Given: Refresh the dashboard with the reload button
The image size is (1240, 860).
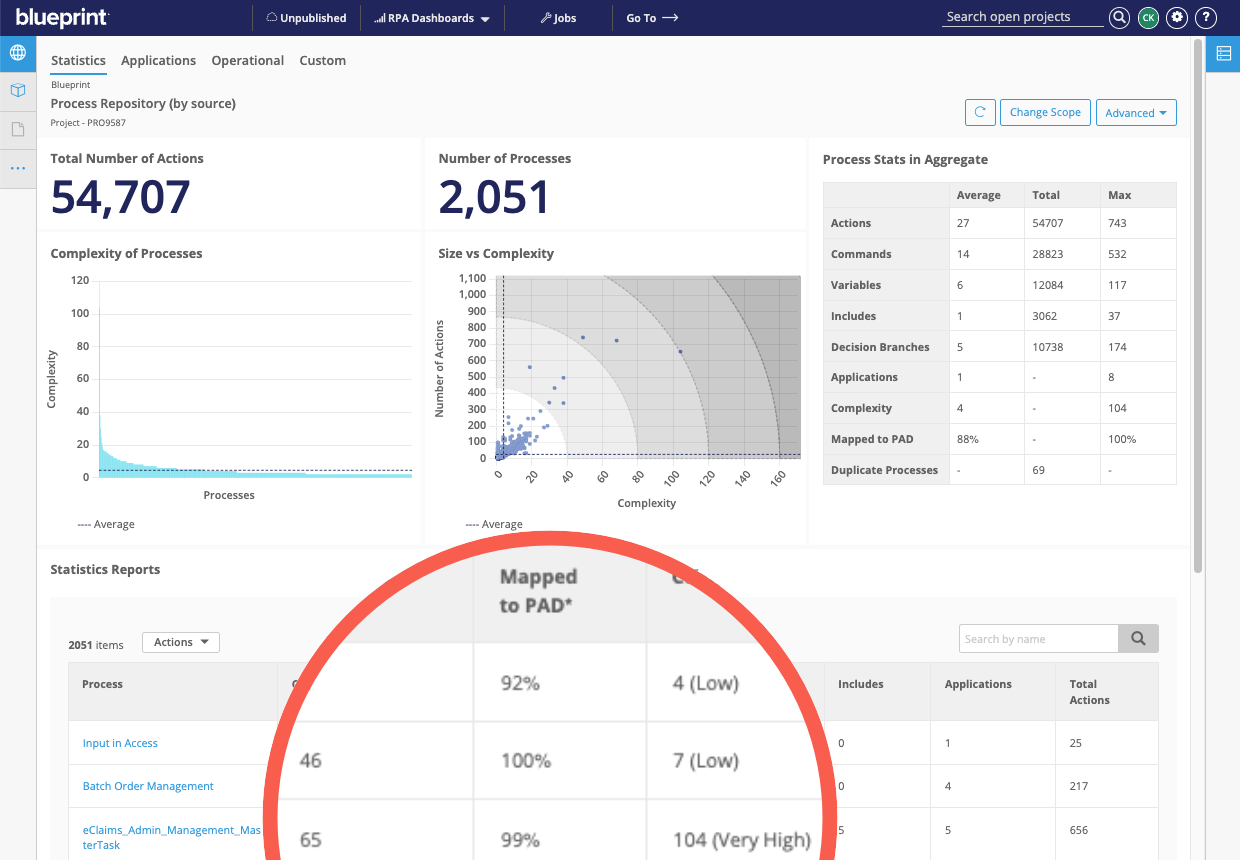Looking at the screenshot, I should [x=980, y=112].
